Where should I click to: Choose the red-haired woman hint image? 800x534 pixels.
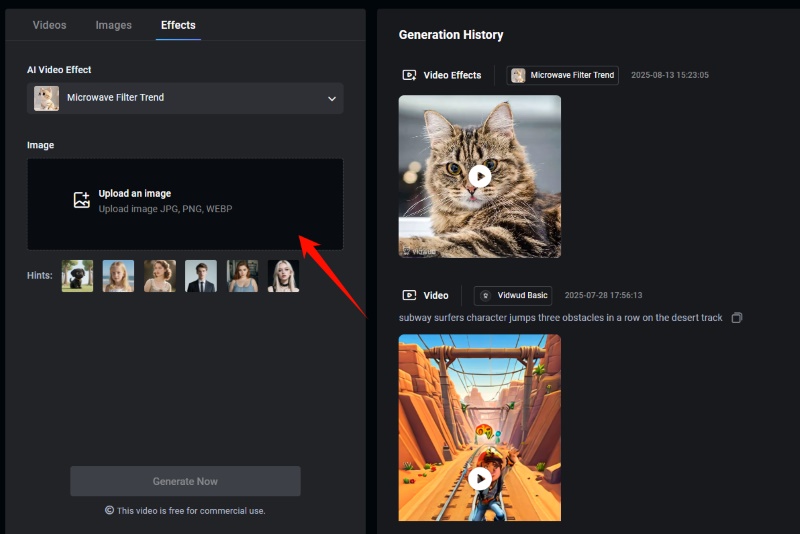pos(242,276)
